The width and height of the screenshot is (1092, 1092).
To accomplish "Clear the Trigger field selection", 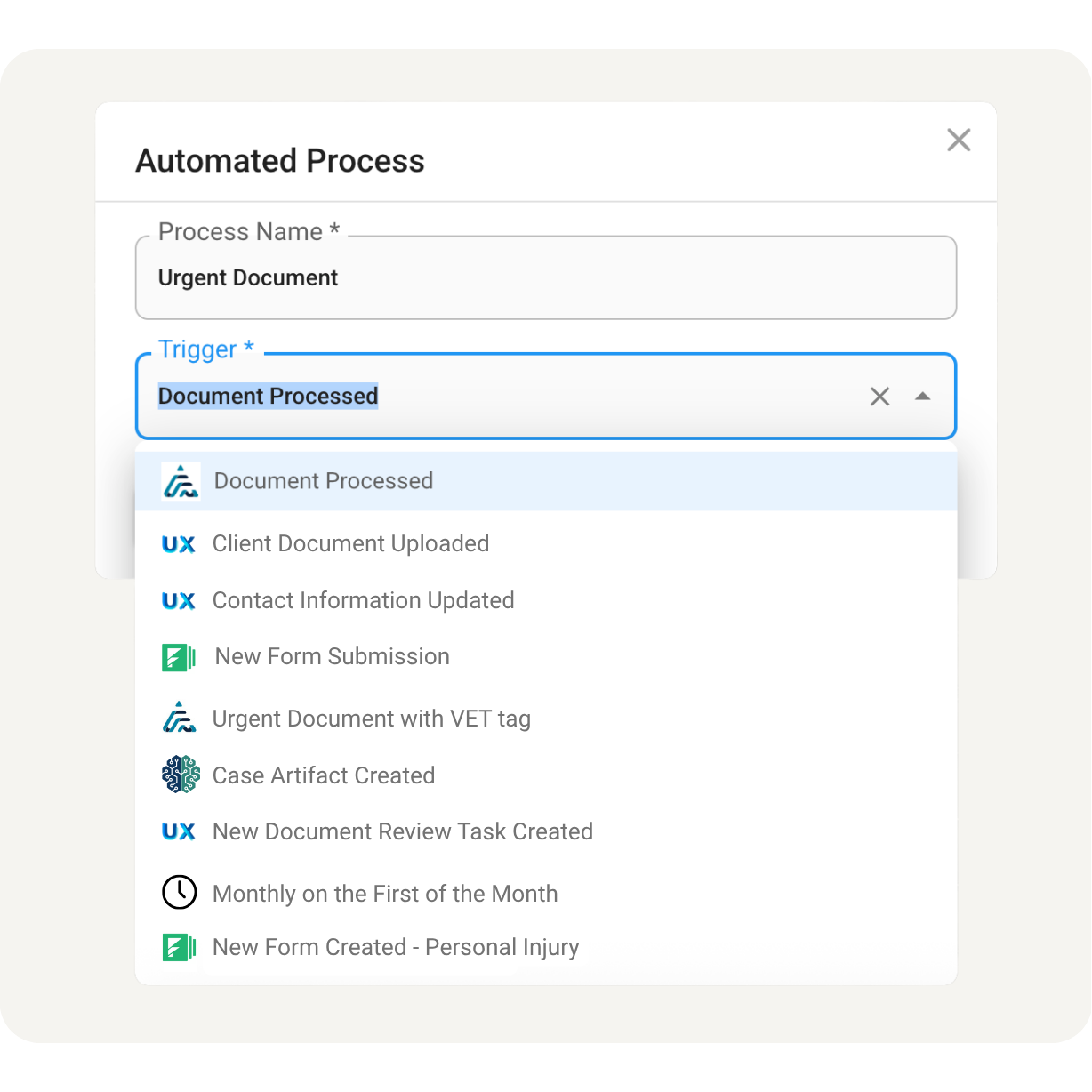I will (879, 397).
